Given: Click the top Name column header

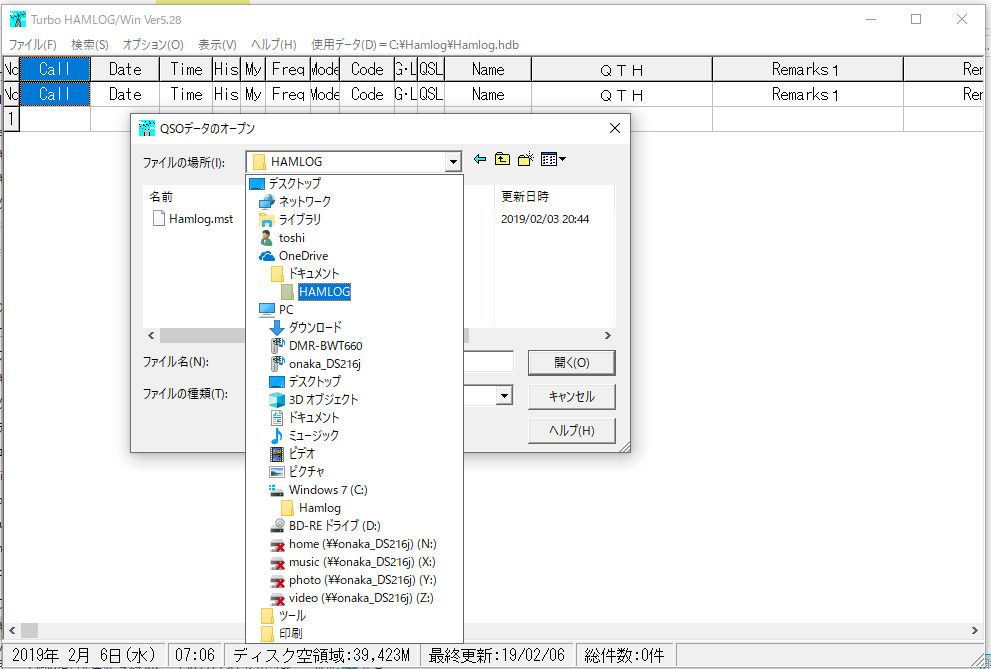Looking at the screenshot, I should click(488, 69).
